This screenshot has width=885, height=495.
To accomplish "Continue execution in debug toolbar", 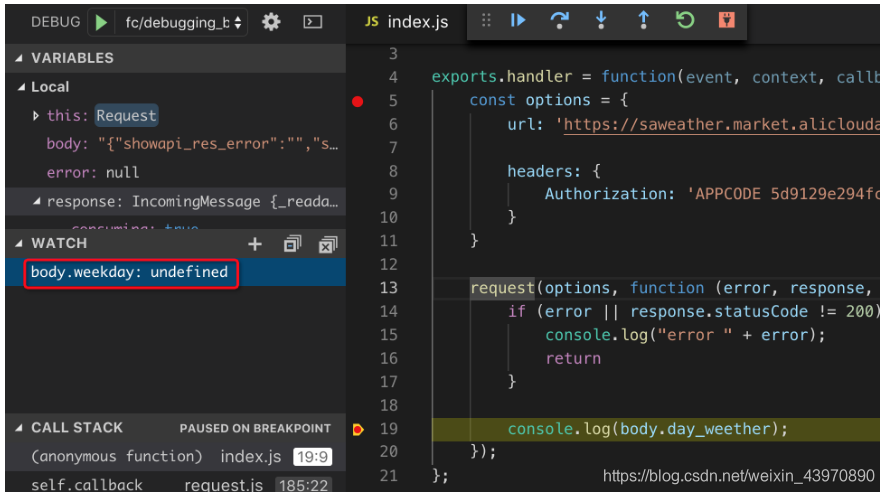I will pyautogui.click(x=518, y=21).
